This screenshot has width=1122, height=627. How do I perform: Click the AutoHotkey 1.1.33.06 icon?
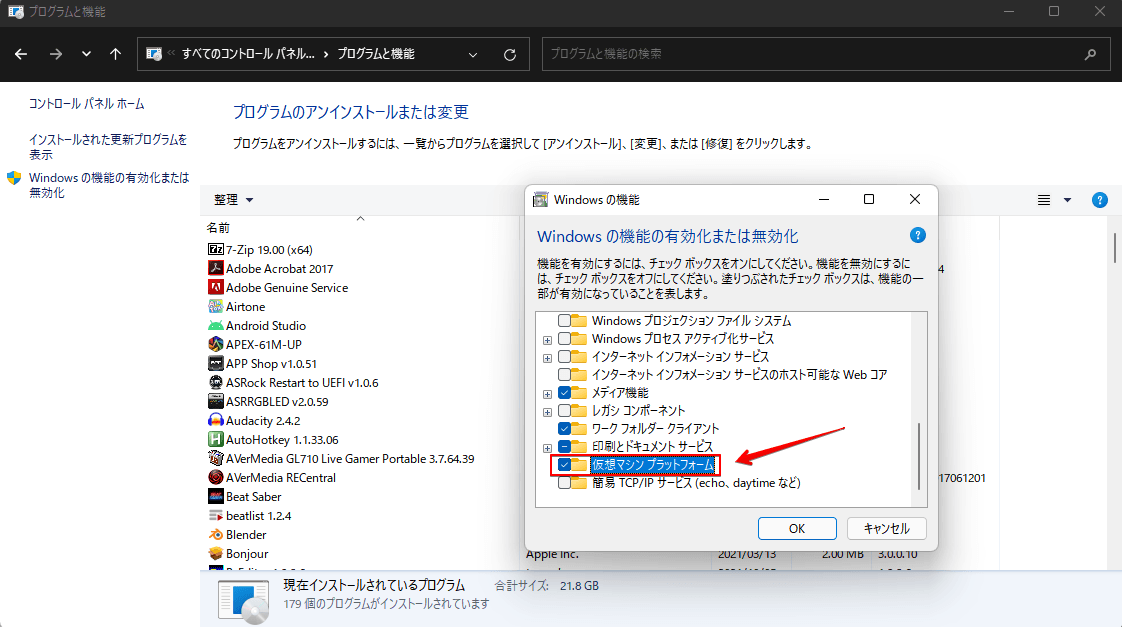point(215,439)
